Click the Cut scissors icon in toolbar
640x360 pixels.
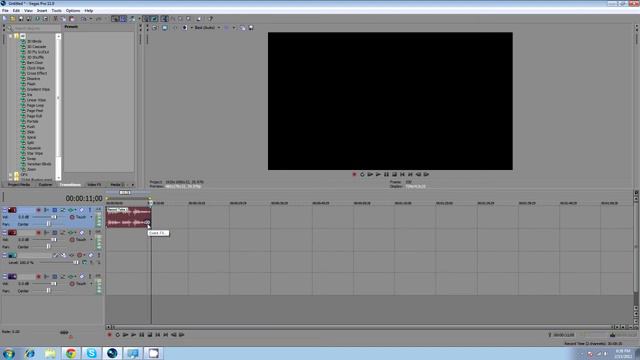[x=56, y=19]
